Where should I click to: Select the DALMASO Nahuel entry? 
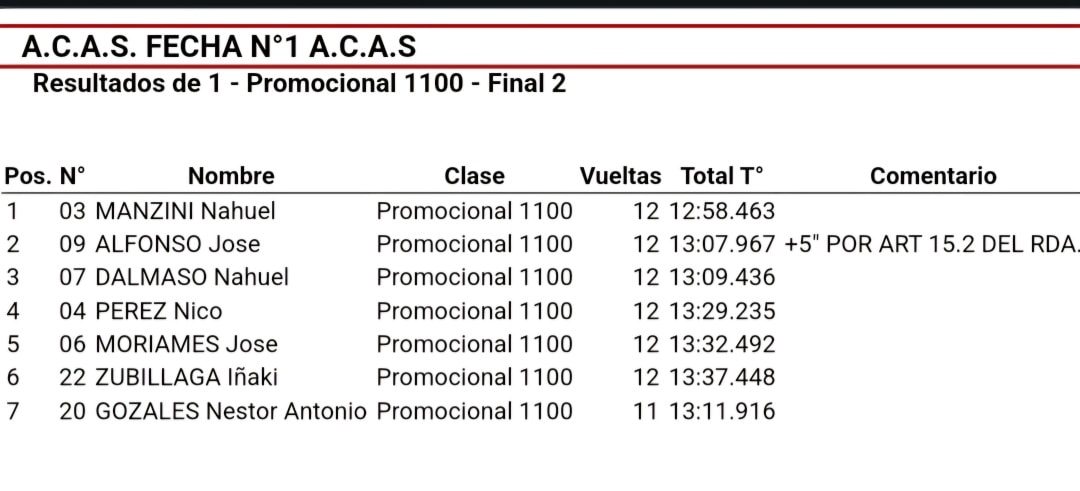point(192,278)
